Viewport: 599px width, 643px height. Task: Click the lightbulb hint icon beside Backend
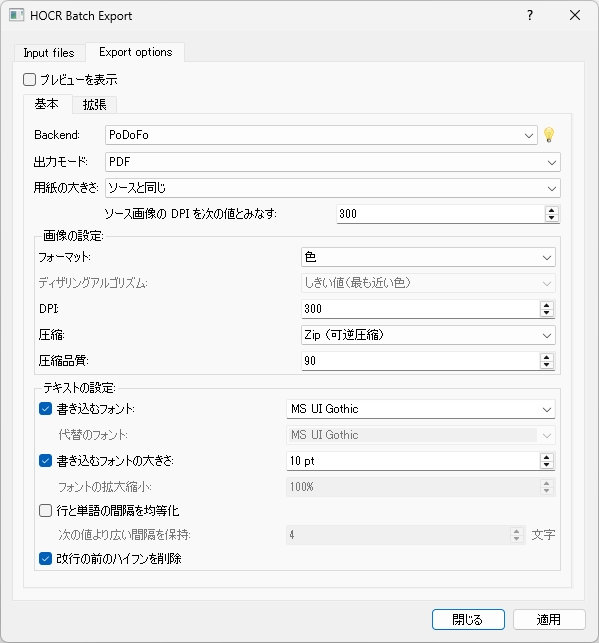pyautogui.click(x=549, y=135)
